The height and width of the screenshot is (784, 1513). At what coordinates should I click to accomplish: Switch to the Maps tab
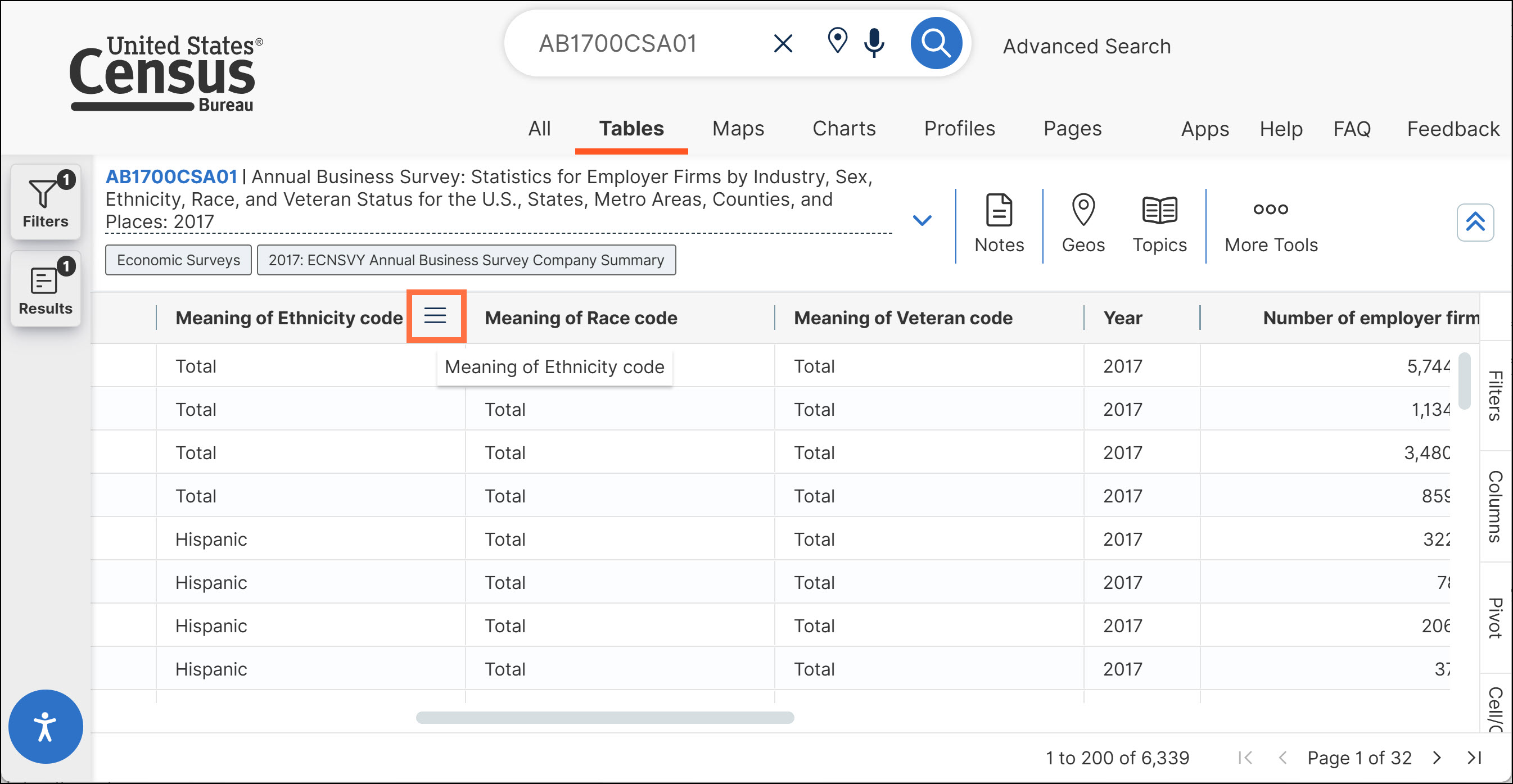[738, 129]
